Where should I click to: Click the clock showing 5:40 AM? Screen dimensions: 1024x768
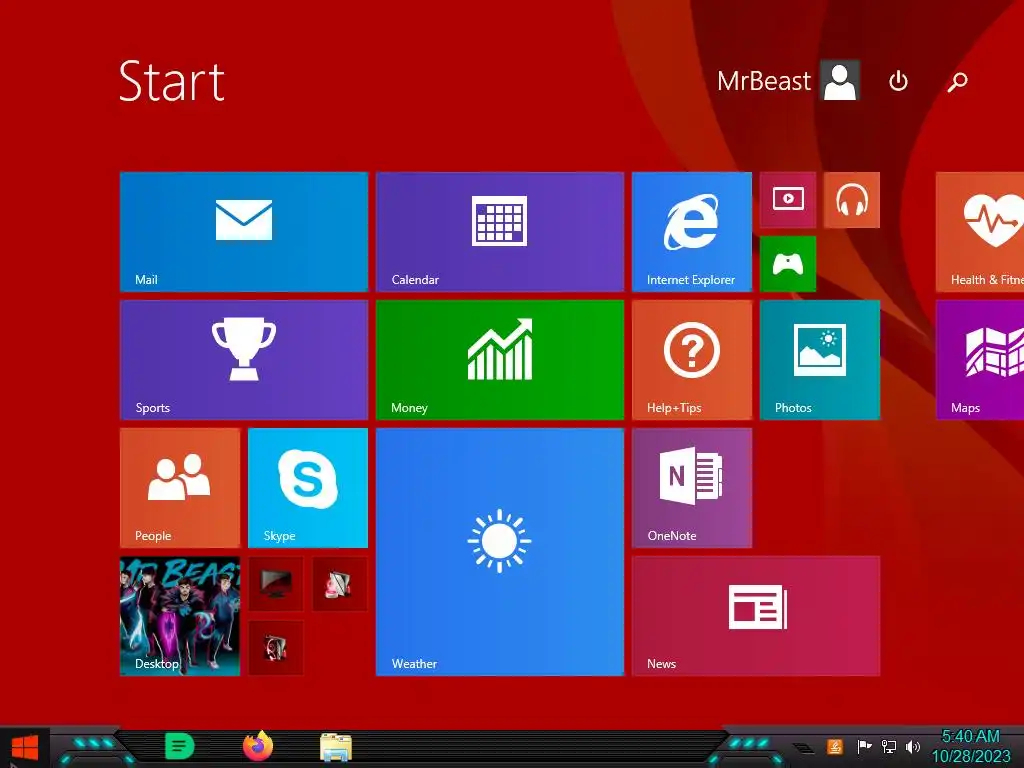click(x=970, y=746)
